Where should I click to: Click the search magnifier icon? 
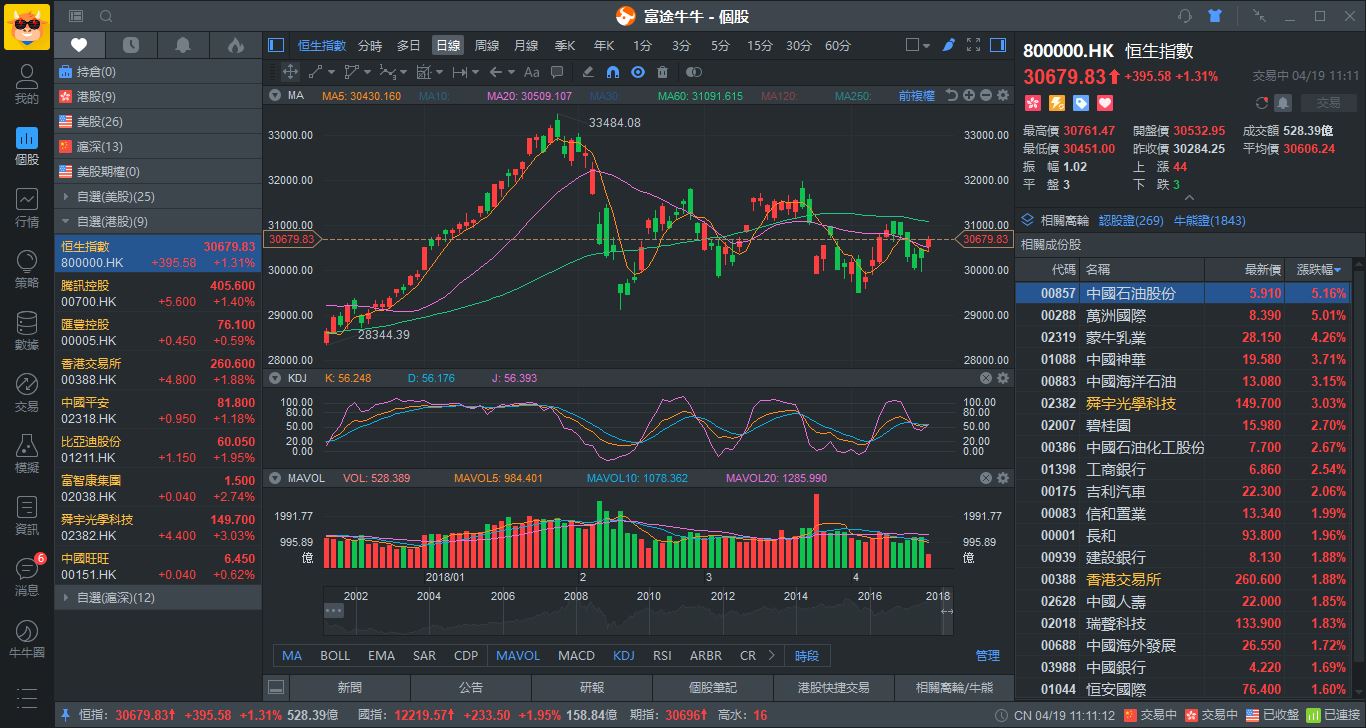tap(106, 16)
